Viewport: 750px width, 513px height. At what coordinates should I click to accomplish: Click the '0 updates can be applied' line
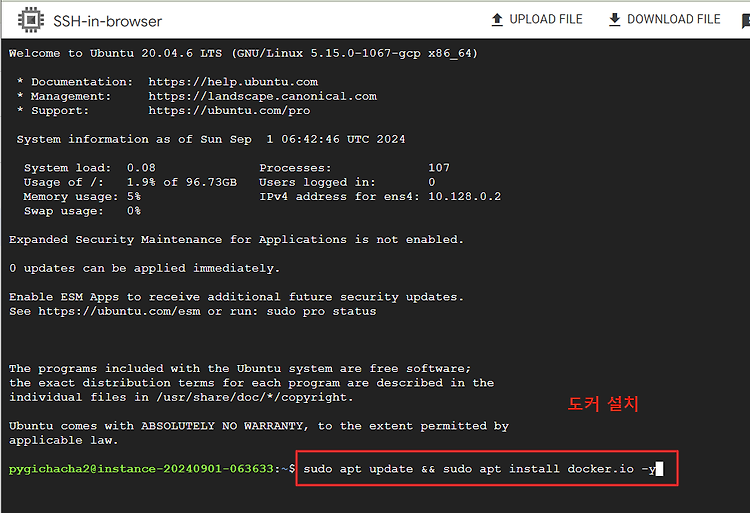144,268
